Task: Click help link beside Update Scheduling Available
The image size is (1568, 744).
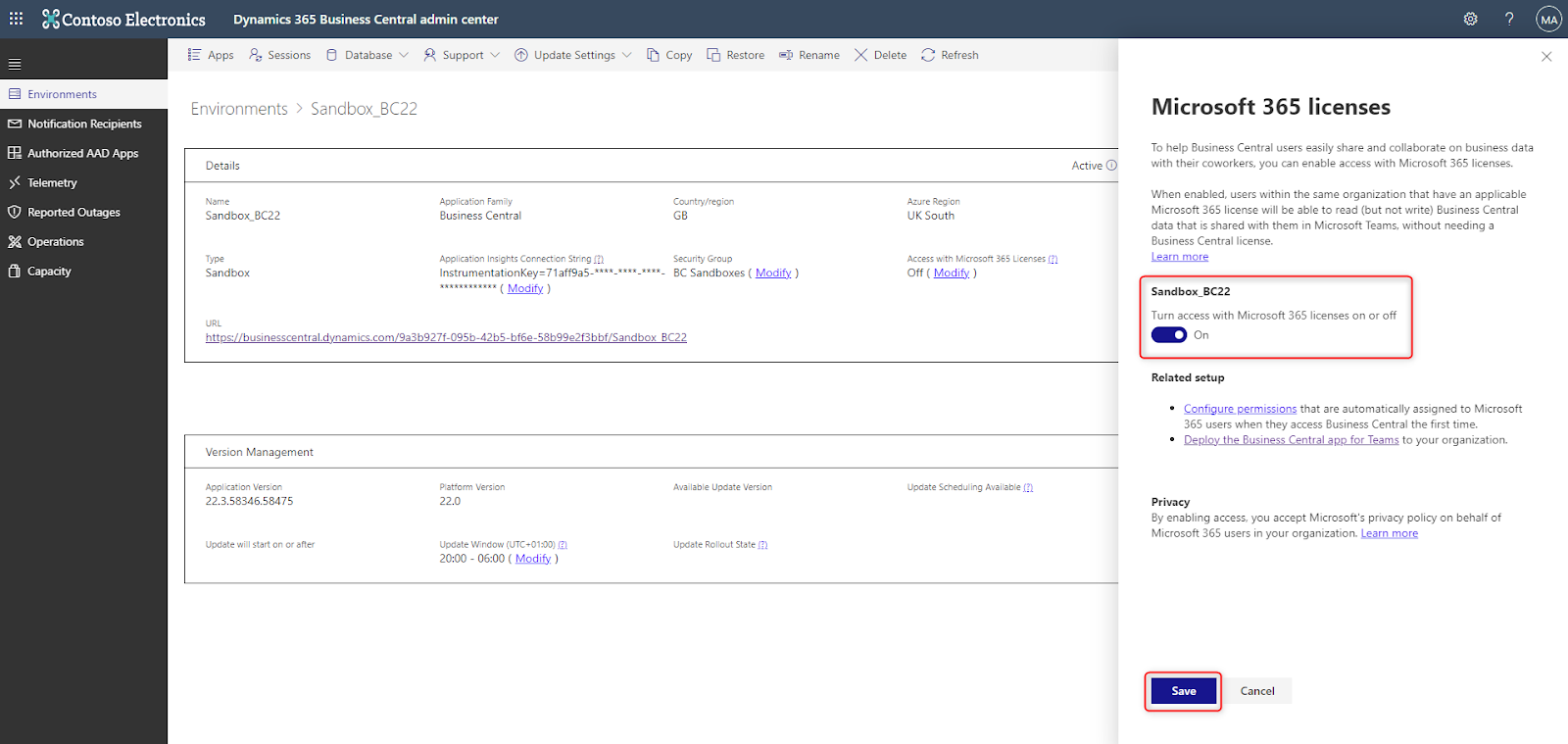Action: (x=1028, y=487)
